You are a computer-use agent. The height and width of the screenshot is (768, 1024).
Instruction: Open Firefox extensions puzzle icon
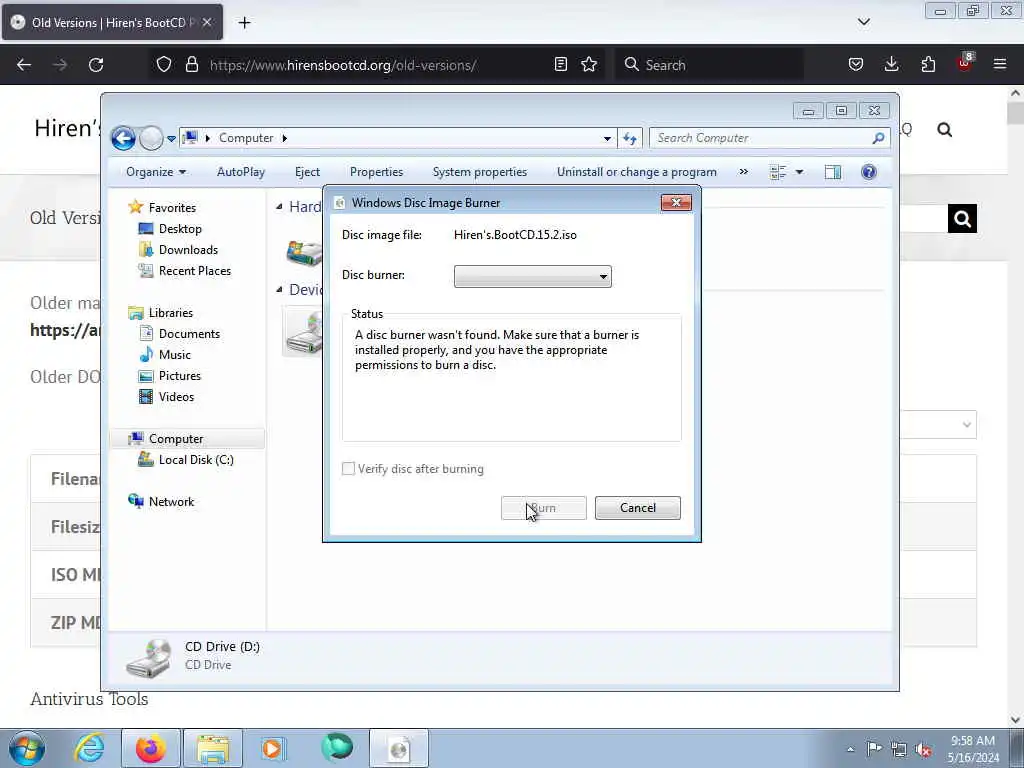[928, 64]
